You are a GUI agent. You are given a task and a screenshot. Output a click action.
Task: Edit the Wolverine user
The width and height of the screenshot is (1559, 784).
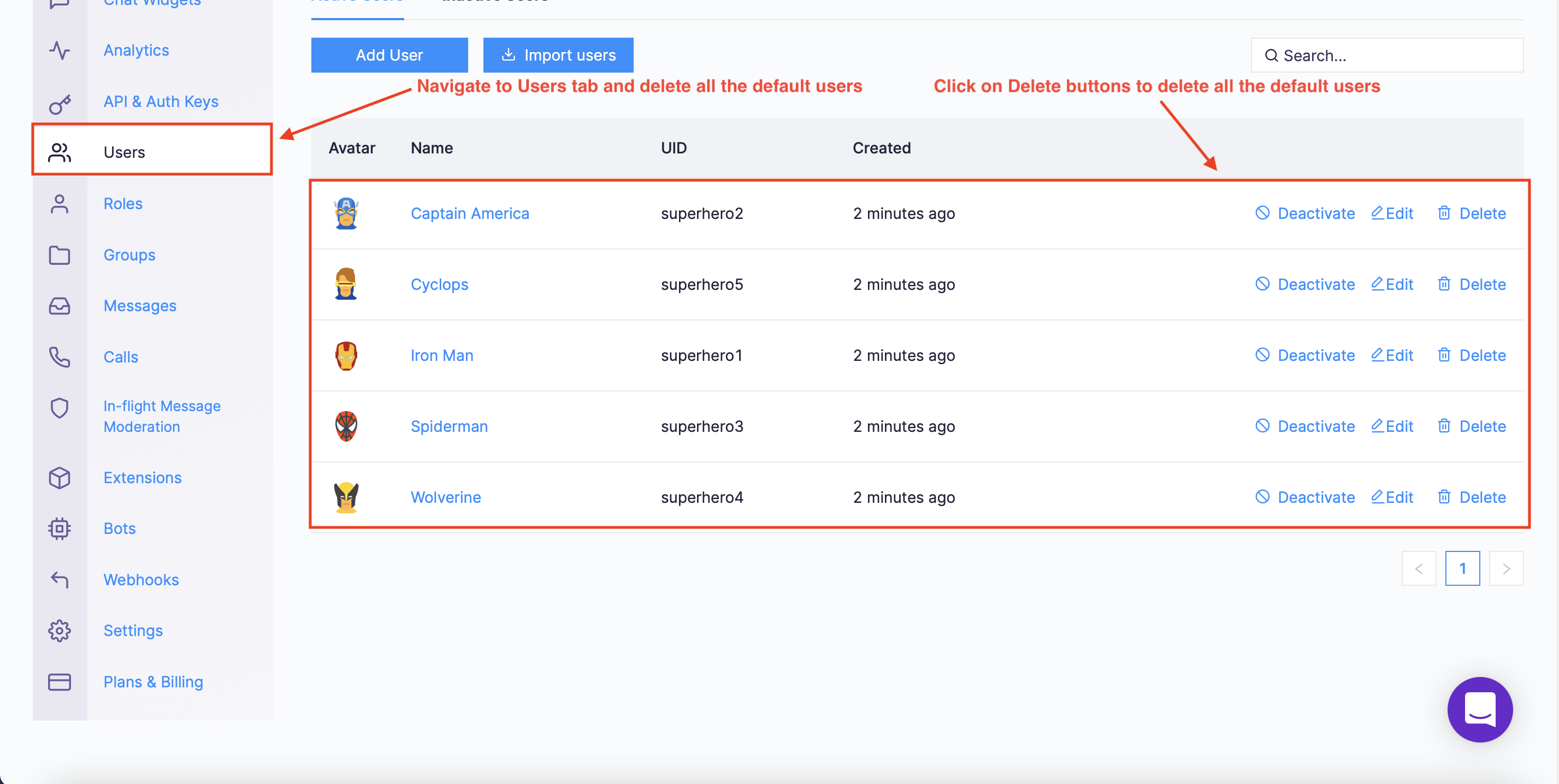pos(1392,497)
